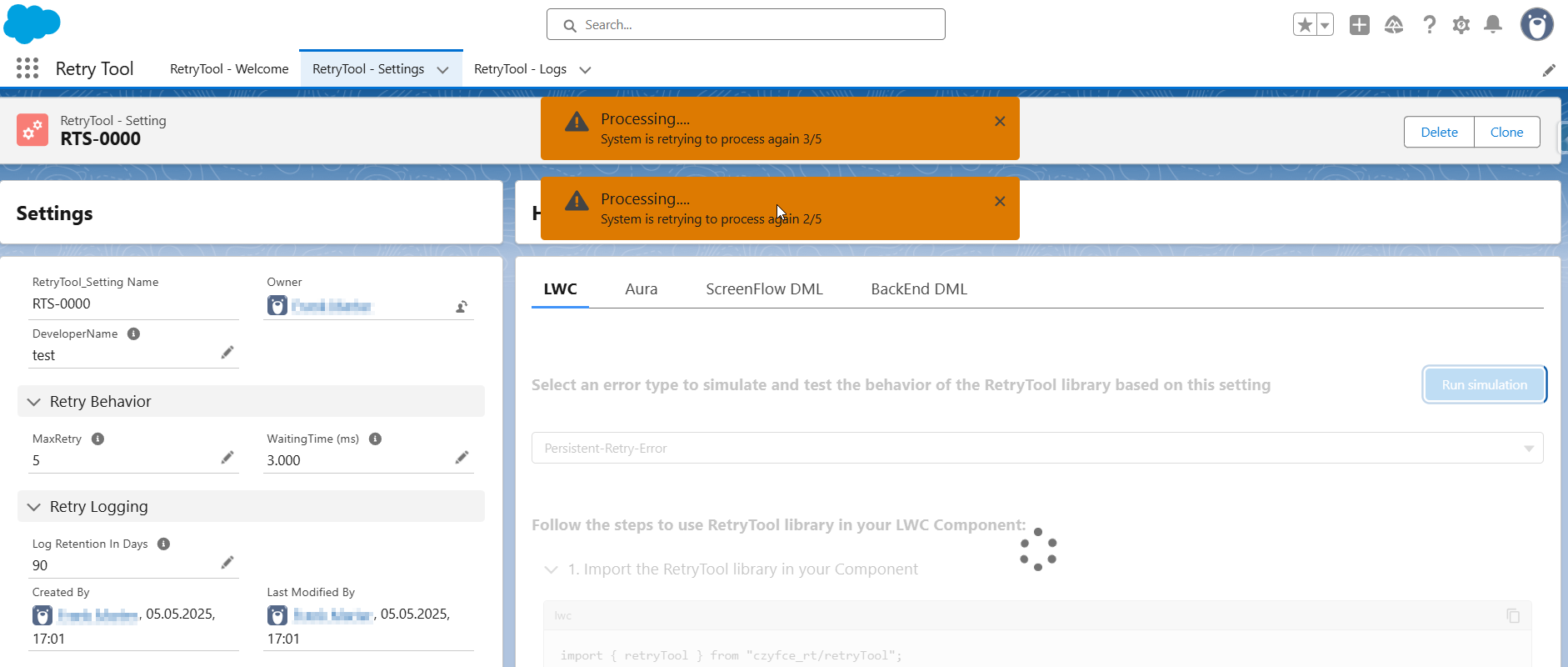The width and height of the screenshot is (1568, 667).
Task: Show DeveloperName info tooltip icon
Action: [x=133, y=333]
